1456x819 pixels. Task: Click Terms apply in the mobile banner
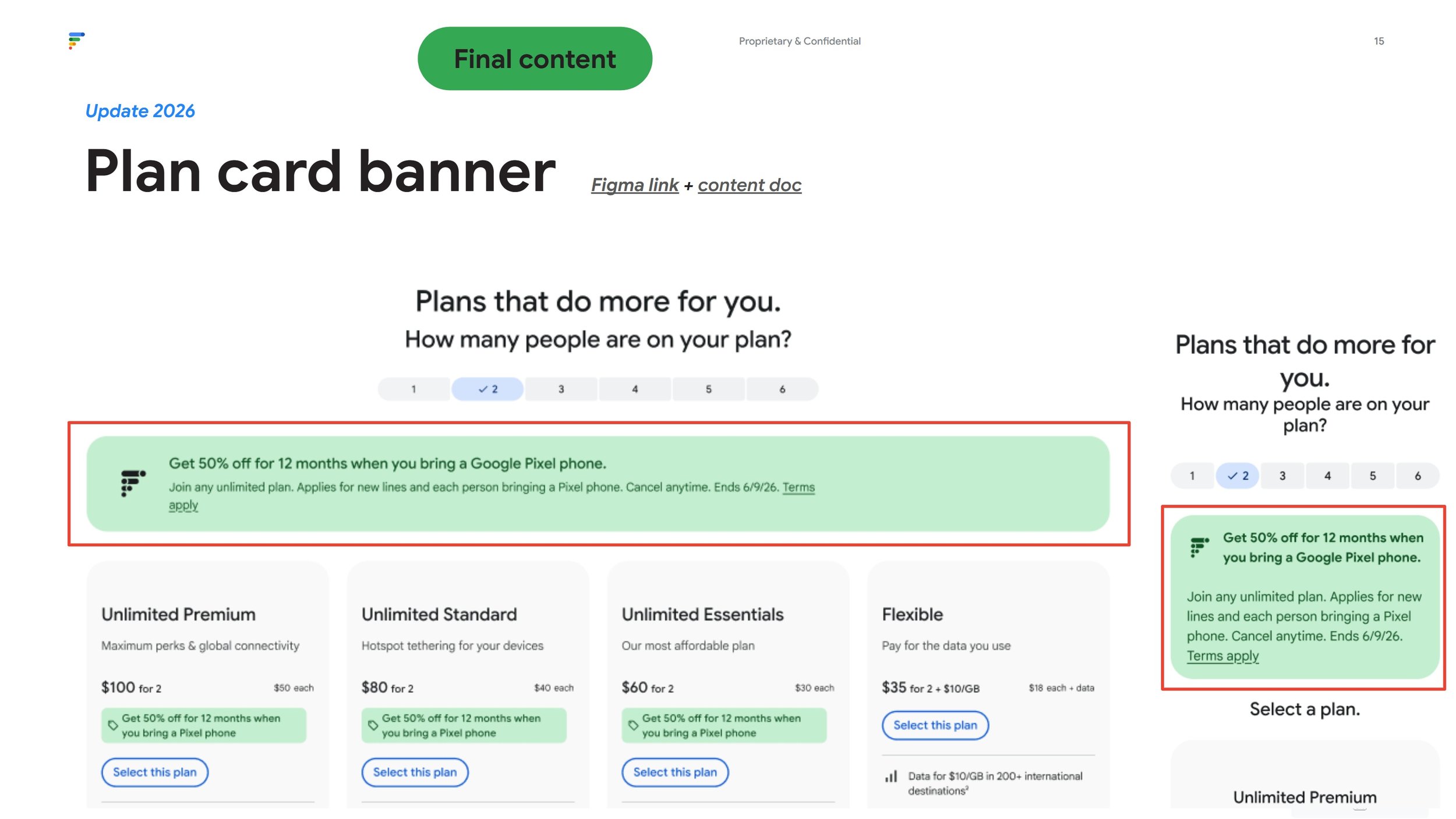tap(1222, 656)
